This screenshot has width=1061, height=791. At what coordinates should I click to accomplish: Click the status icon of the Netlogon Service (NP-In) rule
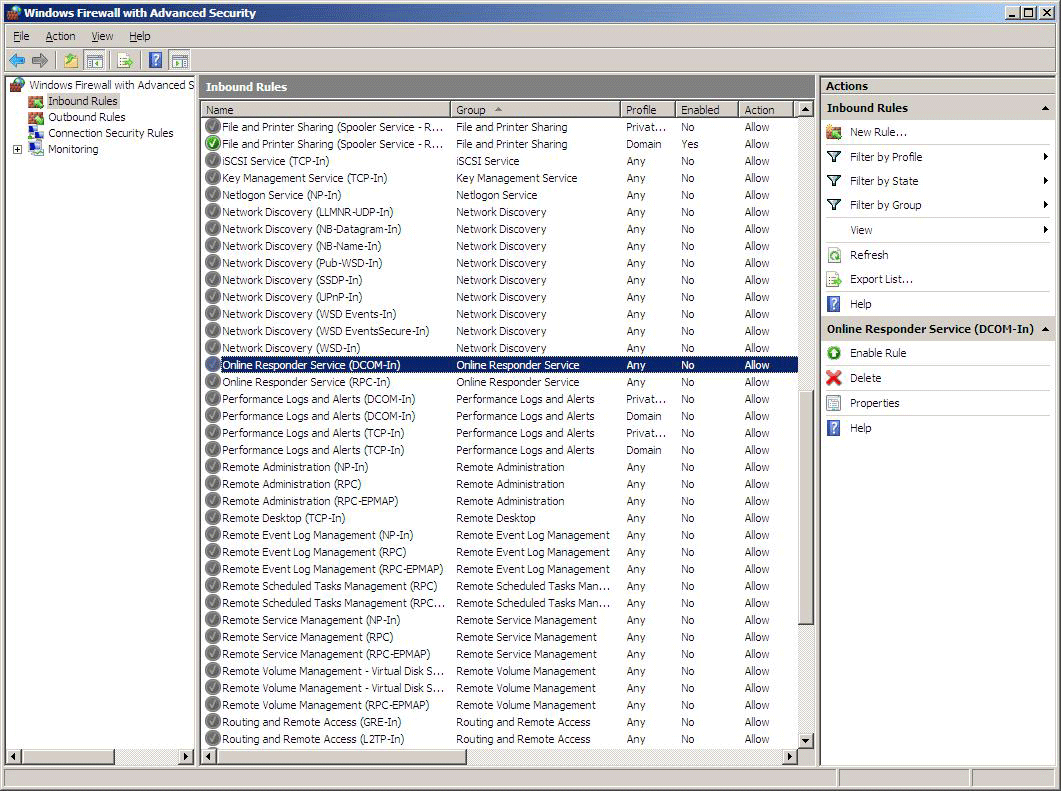tap(212, 195)
